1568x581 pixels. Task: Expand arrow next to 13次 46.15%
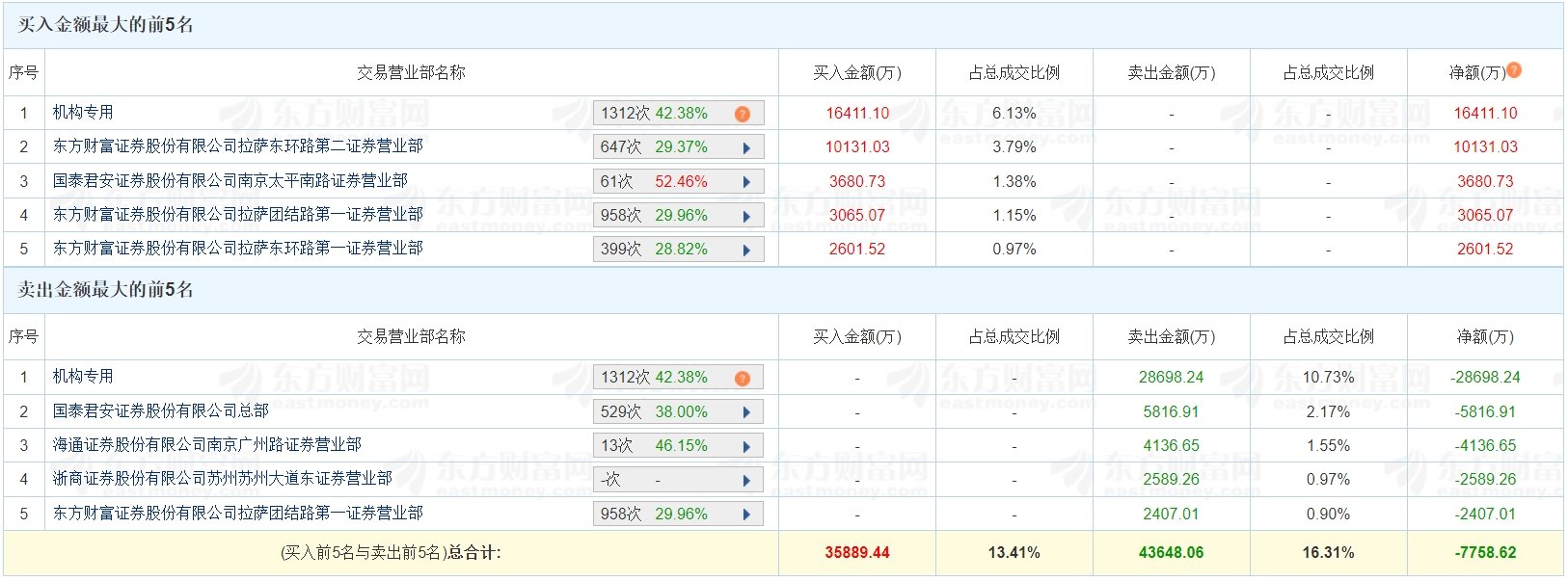coord(746,446)
